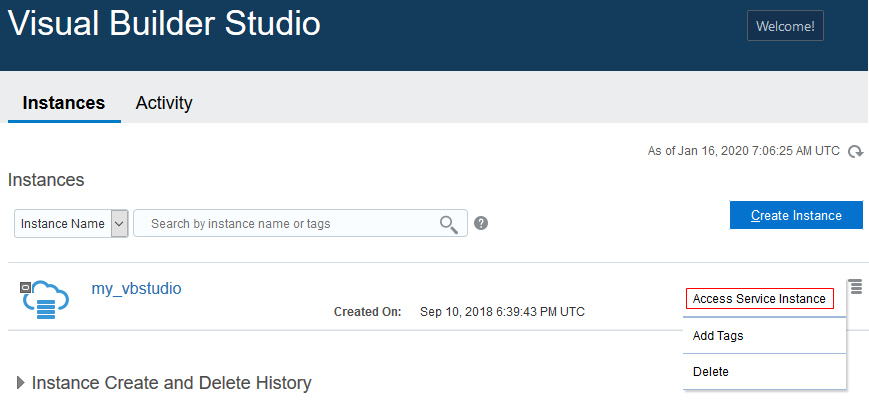
Task: Click the As of Jan 16, 2020 timestamp
Action: [744, 151]
